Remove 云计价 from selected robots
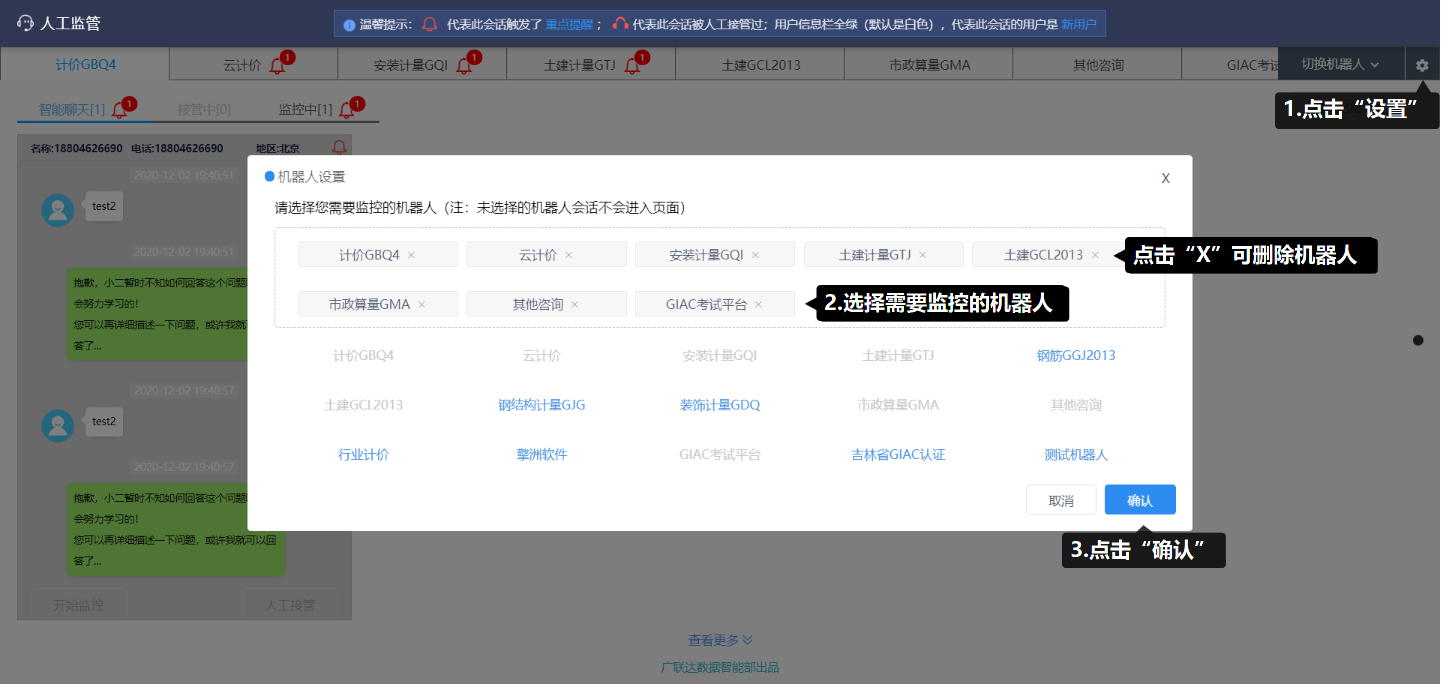1441x684 pixels. click(569, 255)
